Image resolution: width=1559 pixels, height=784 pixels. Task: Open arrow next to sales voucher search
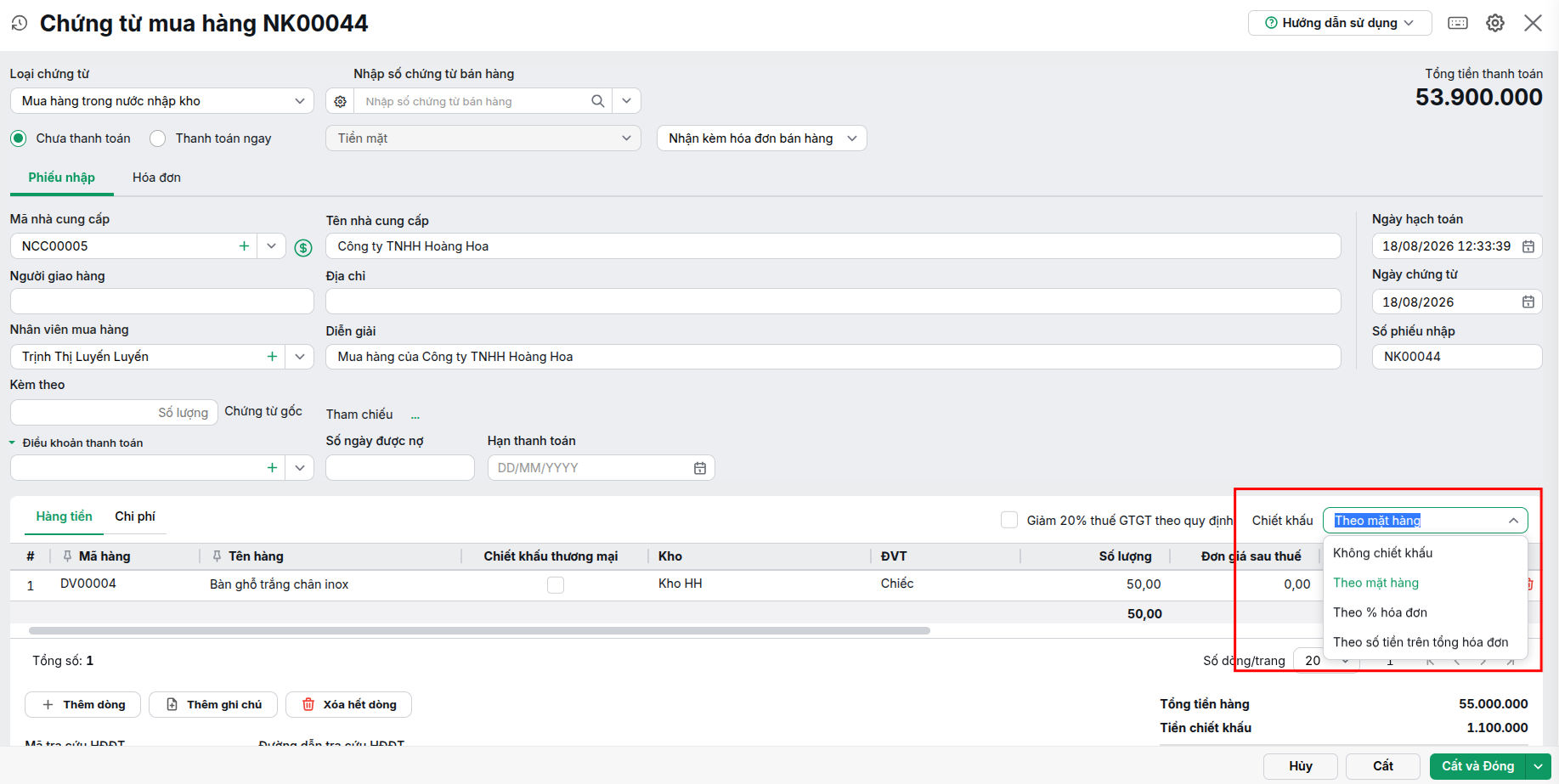[x=626, y=101]
